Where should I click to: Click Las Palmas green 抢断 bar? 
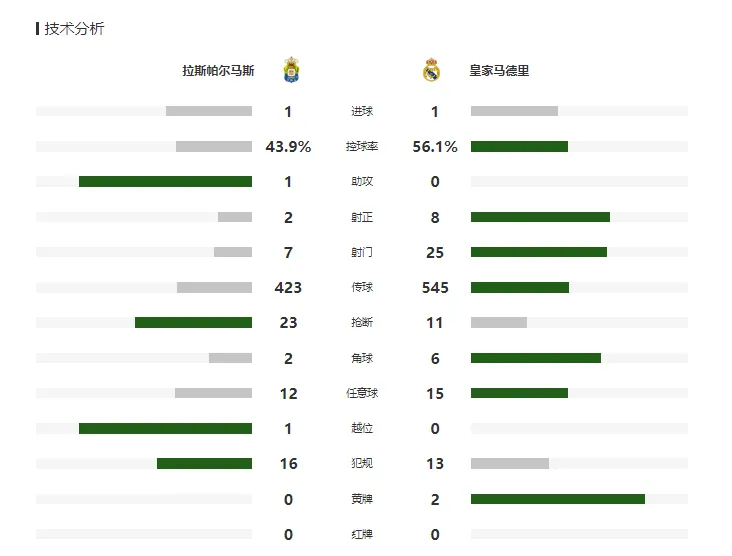pos(193,323)
